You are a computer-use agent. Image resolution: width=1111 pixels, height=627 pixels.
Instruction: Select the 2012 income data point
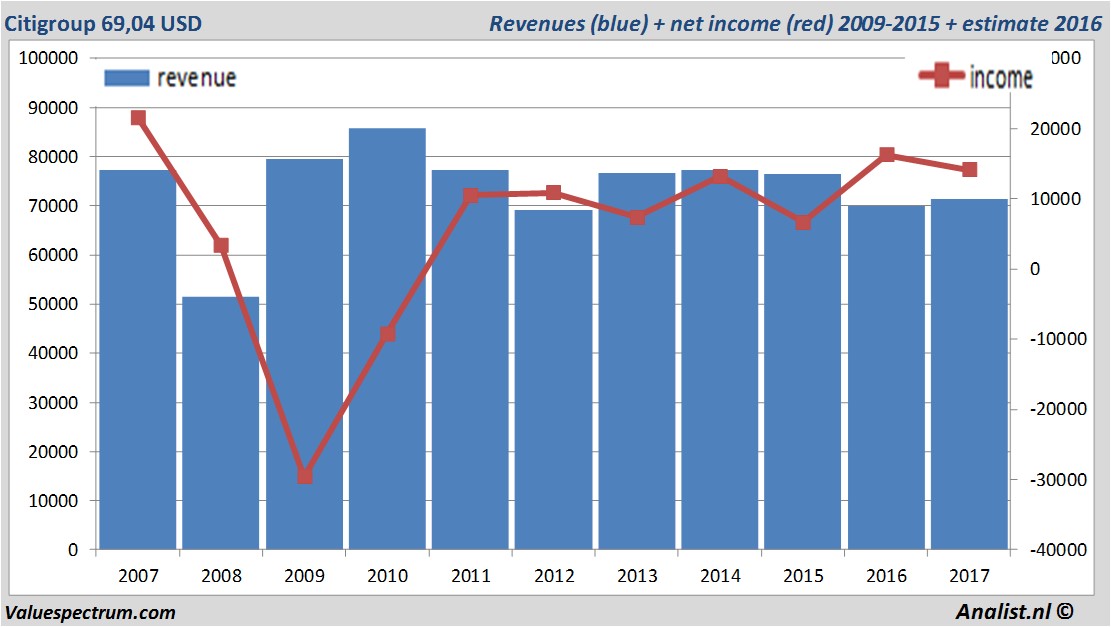[553, 193]
